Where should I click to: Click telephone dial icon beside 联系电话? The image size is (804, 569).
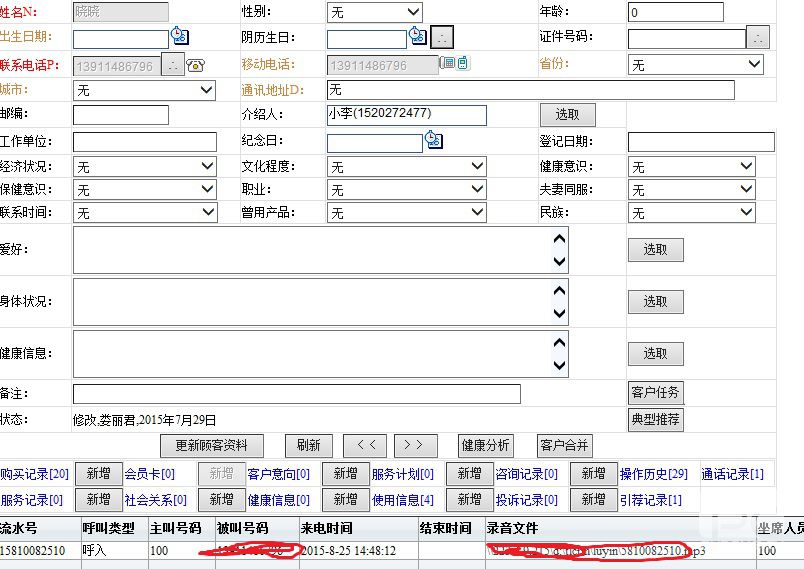(x=196, y=65)
